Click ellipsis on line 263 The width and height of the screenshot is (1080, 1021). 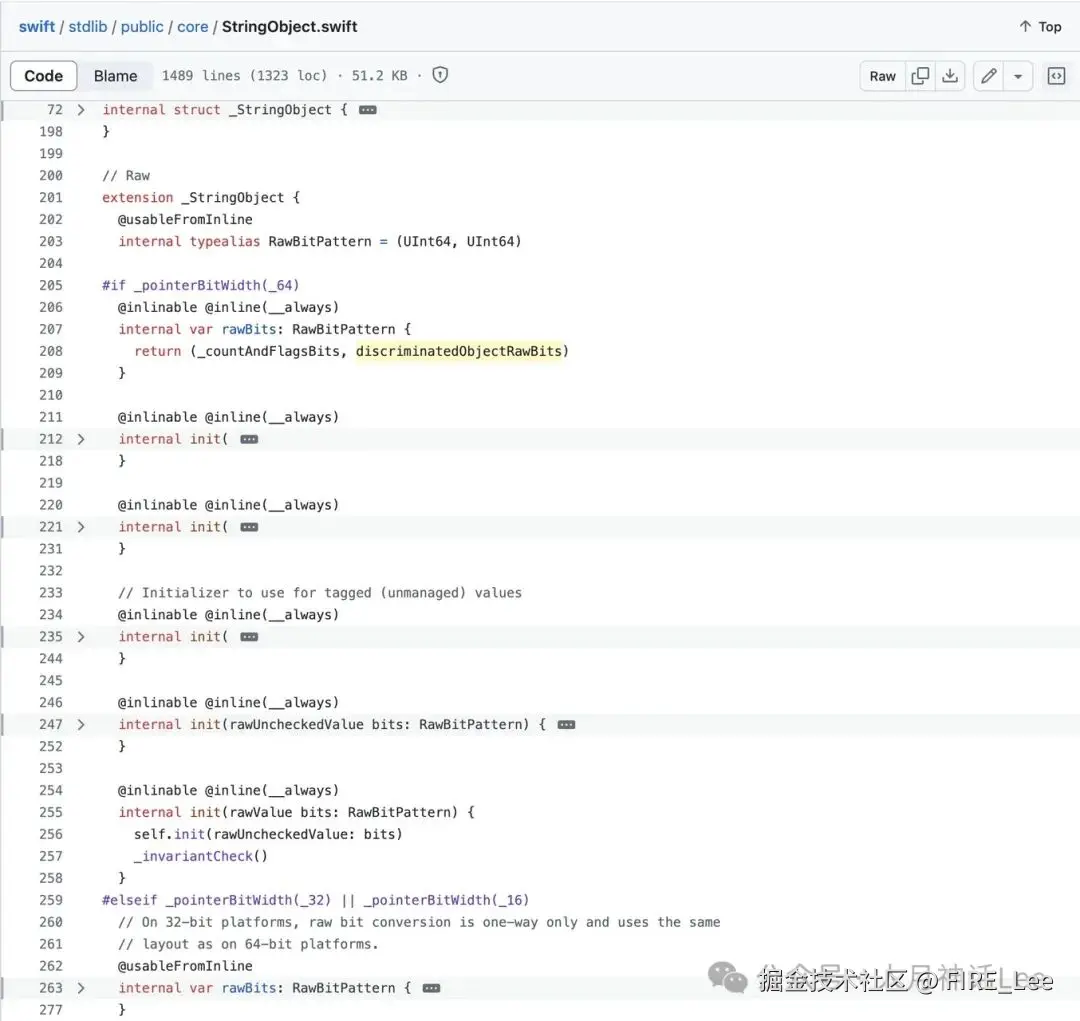click(x=431, y=989)
